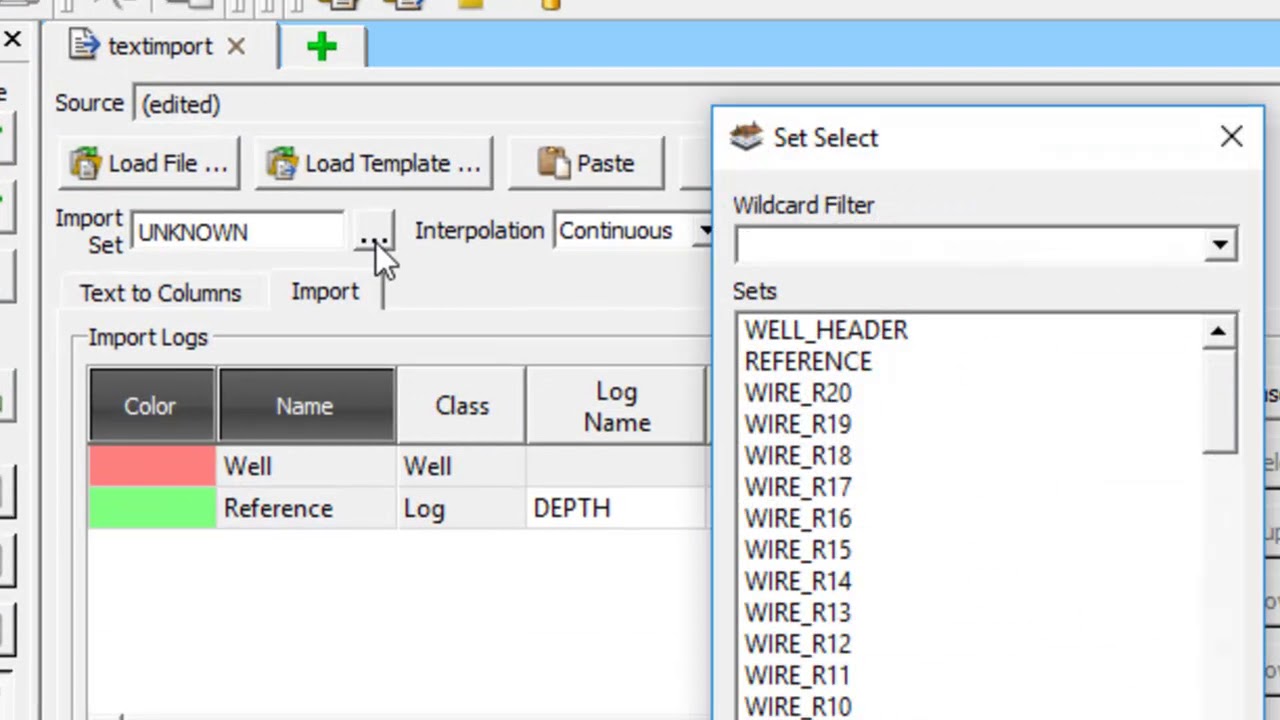Click the Load Template button

pos(374,163)
